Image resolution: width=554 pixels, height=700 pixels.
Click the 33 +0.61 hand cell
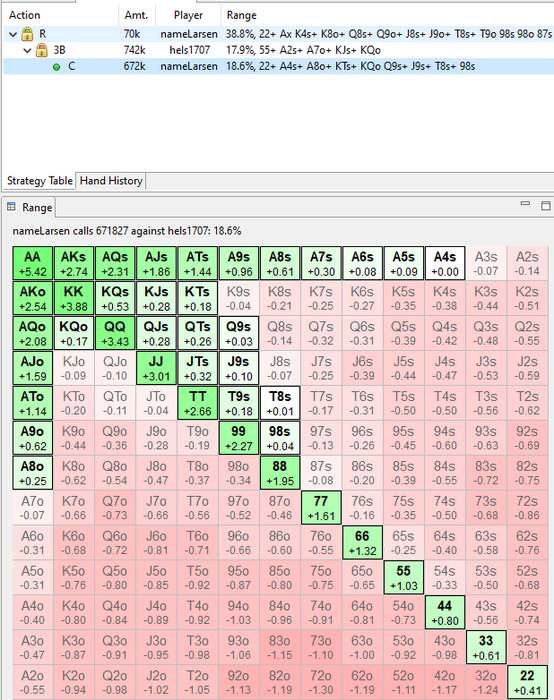486,647
